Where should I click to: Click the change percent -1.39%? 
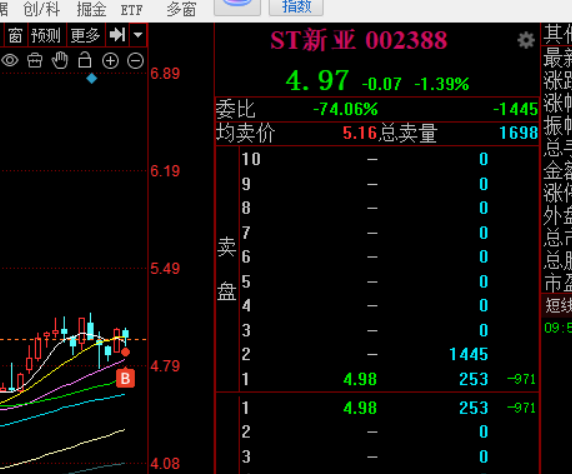tap(442, 84)
